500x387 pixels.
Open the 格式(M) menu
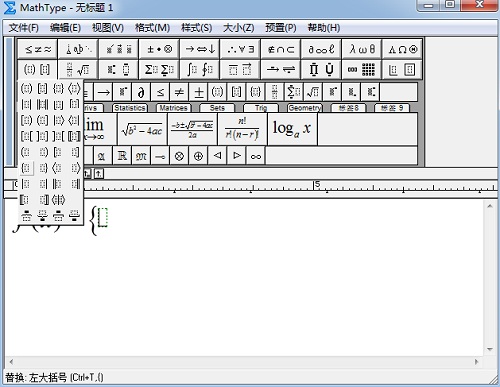(152, 28)
